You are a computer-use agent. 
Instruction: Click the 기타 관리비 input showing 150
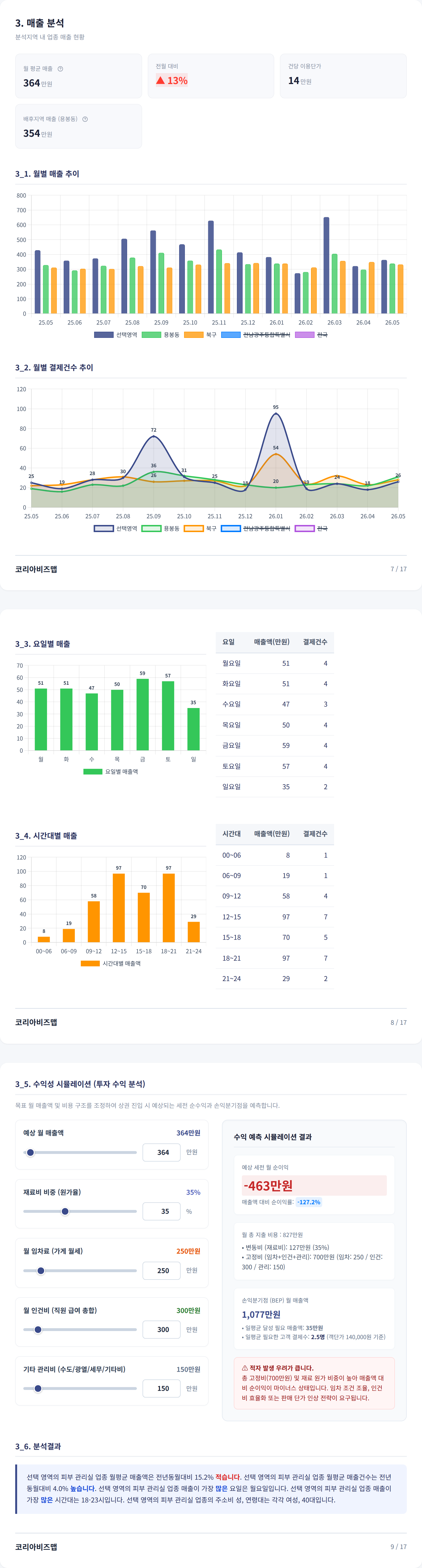click(x=161, y=1389)
